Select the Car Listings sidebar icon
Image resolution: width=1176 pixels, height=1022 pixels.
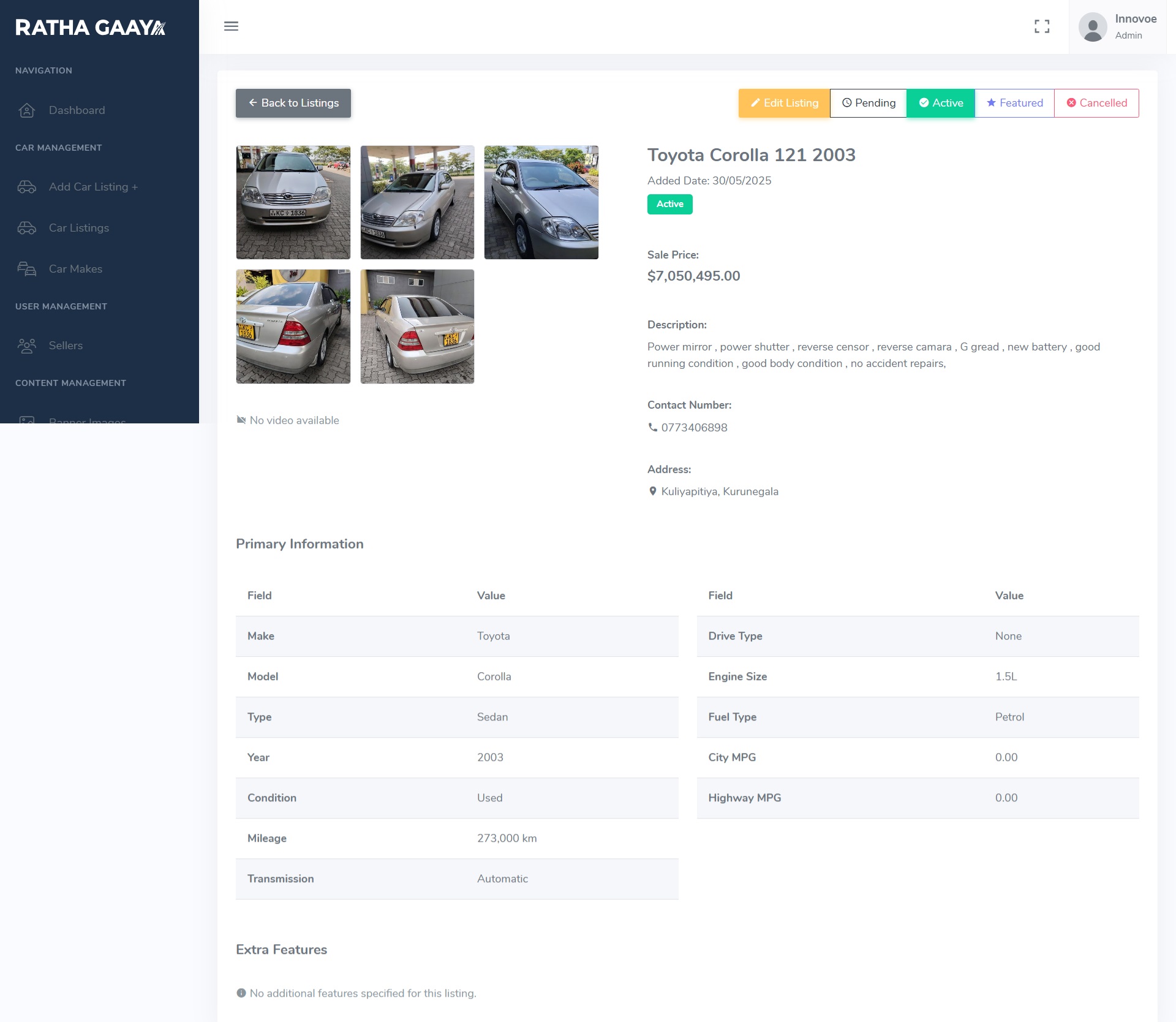[27, 227]
